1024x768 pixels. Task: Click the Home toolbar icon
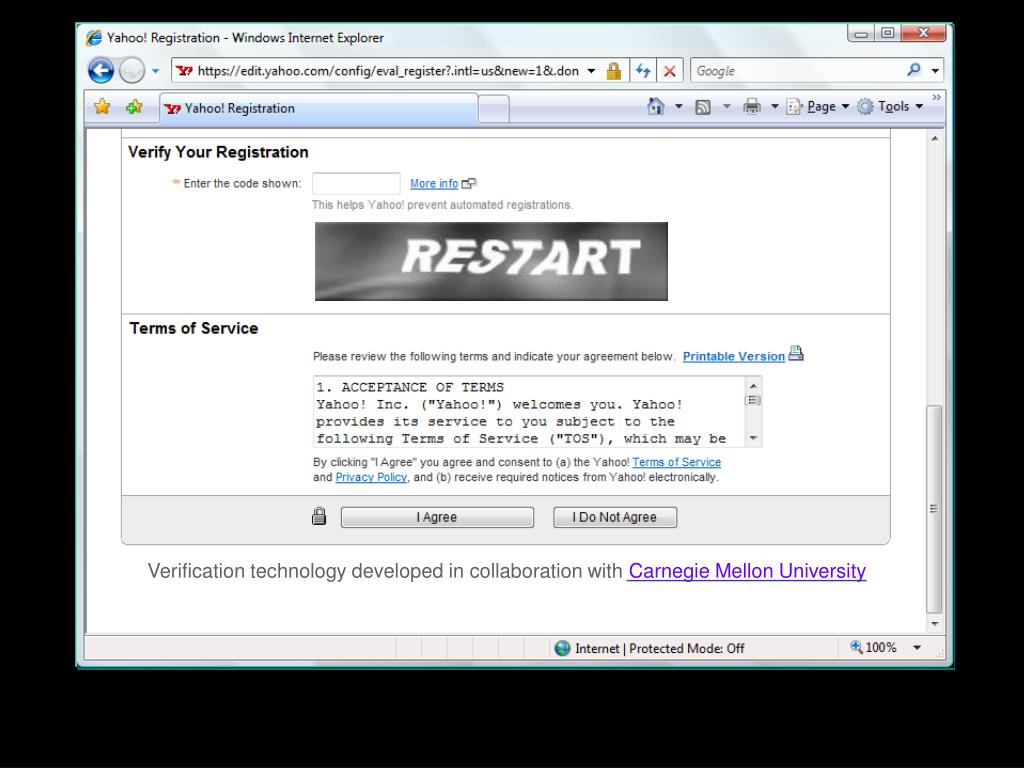(656, 106)
